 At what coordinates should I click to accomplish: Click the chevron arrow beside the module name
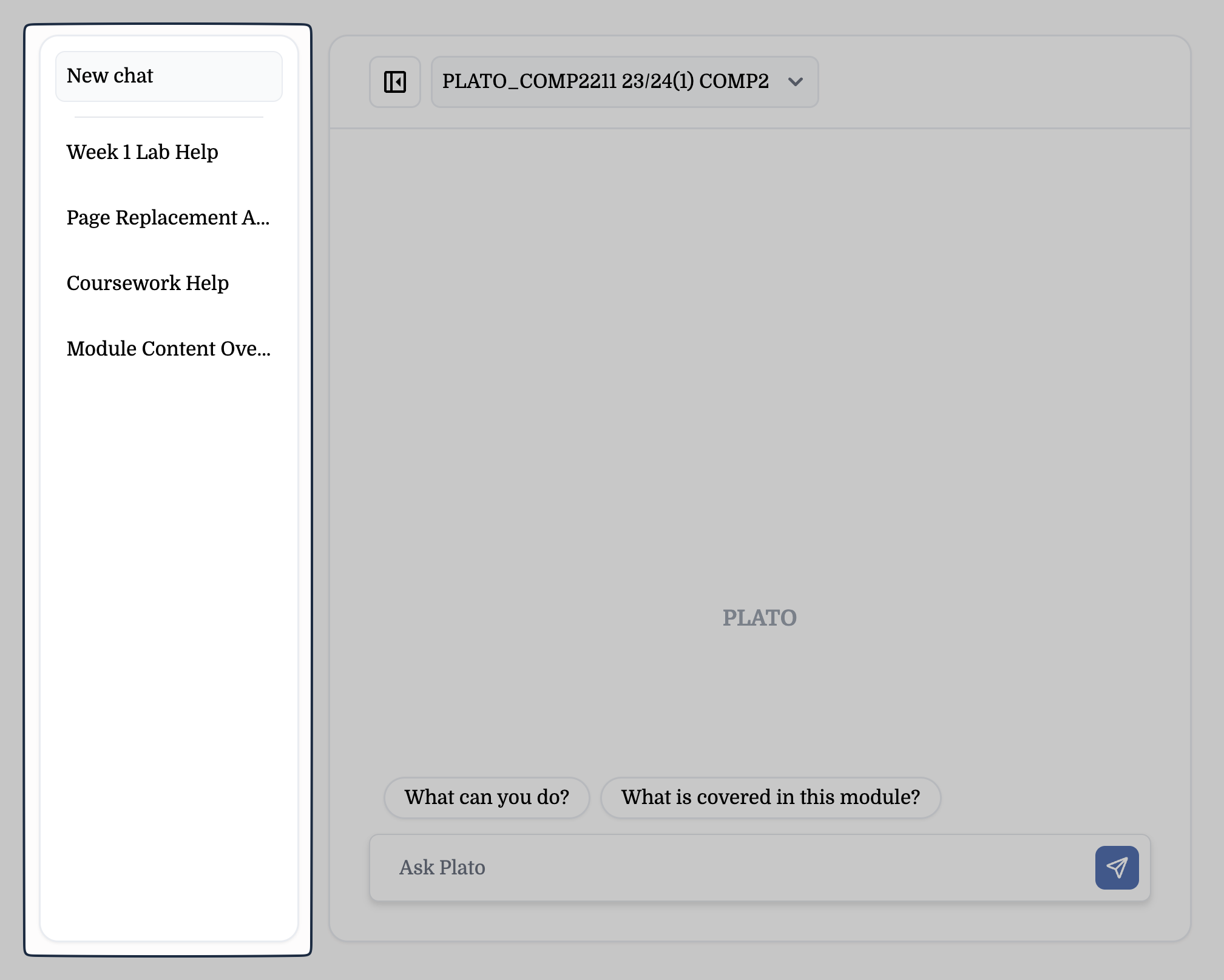[795, 82]
